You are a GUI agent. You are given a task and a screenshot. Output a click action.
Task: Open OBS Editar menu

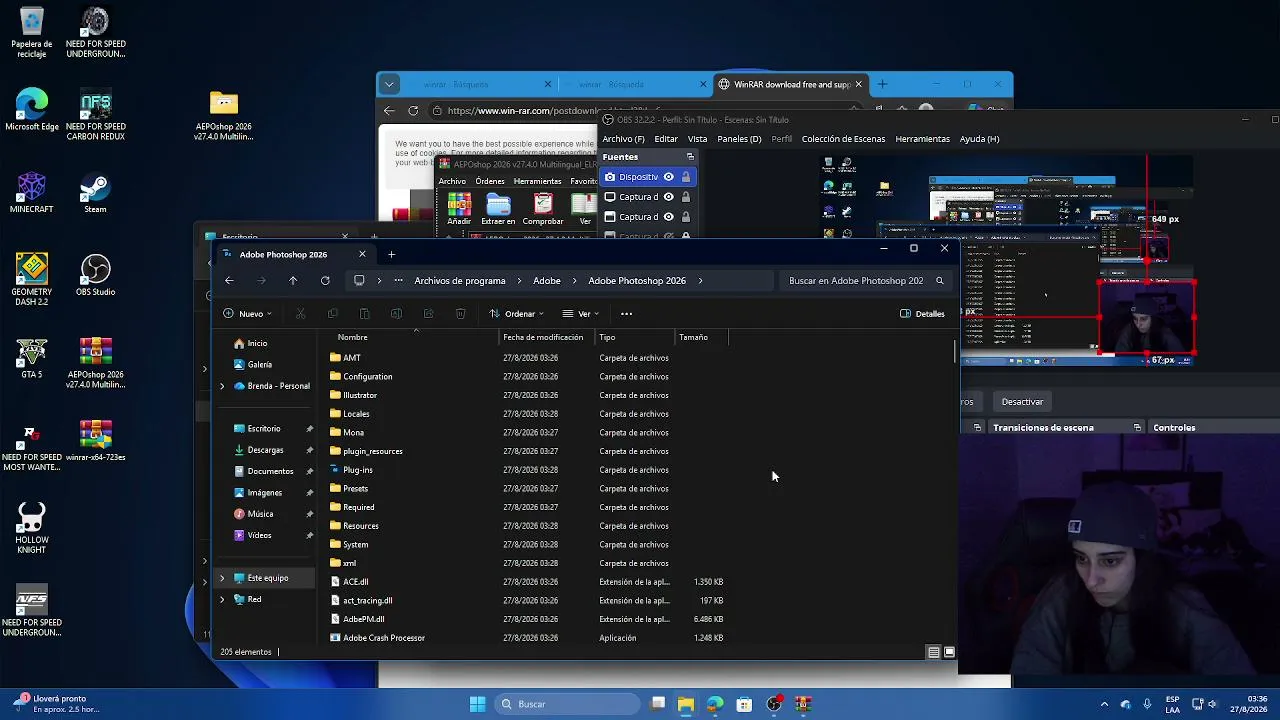click(x=666, y=139)
